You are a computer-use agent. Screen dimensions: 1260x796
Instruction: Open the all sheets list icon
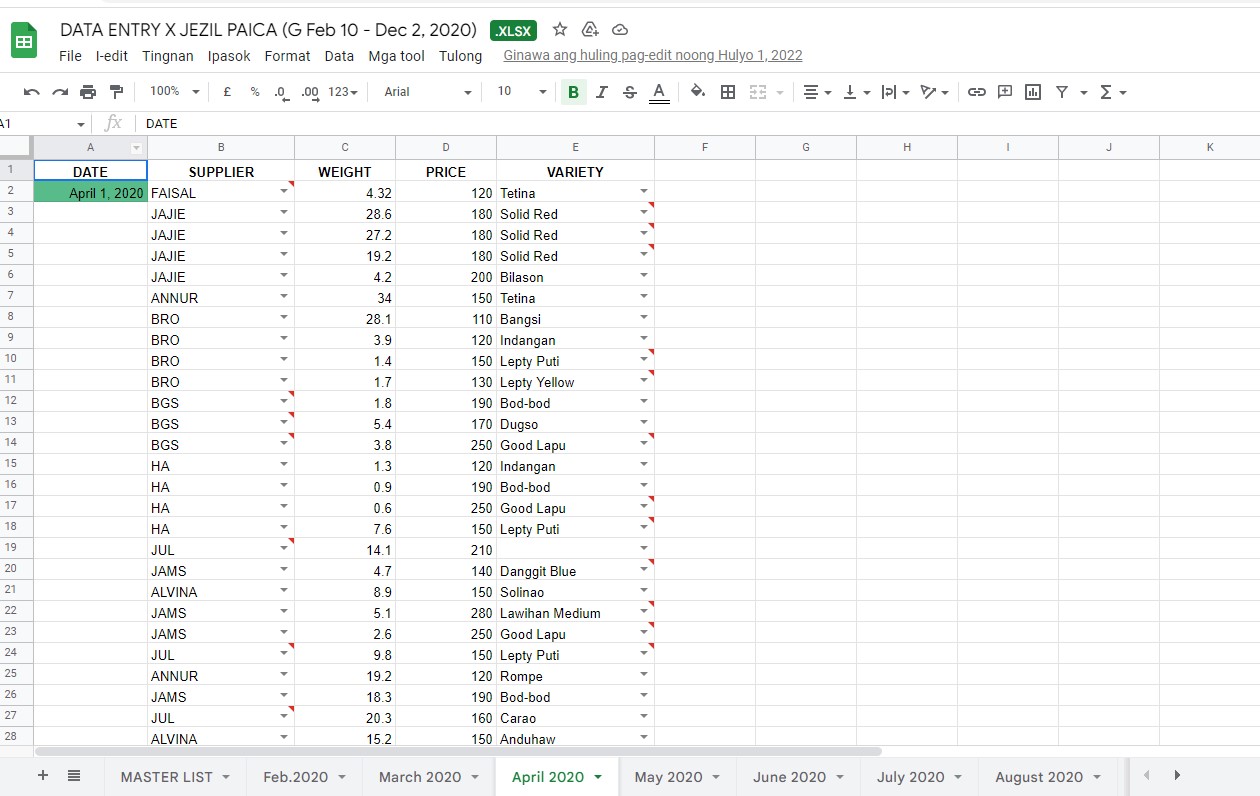click(x=74, y=776)
